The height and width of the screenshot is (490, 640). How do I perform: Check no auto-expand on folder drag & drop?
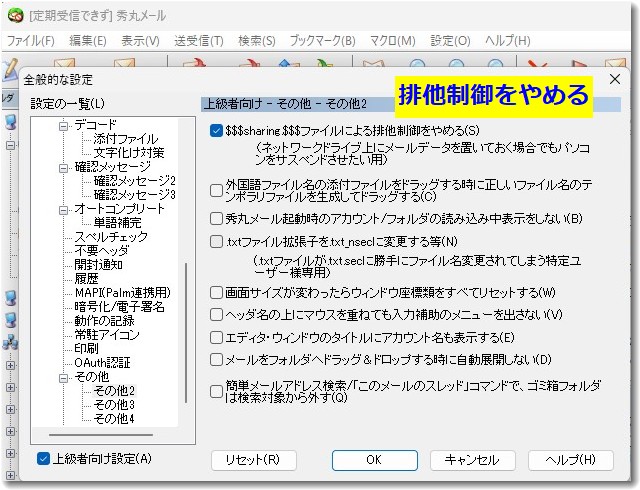coord(216,360)
